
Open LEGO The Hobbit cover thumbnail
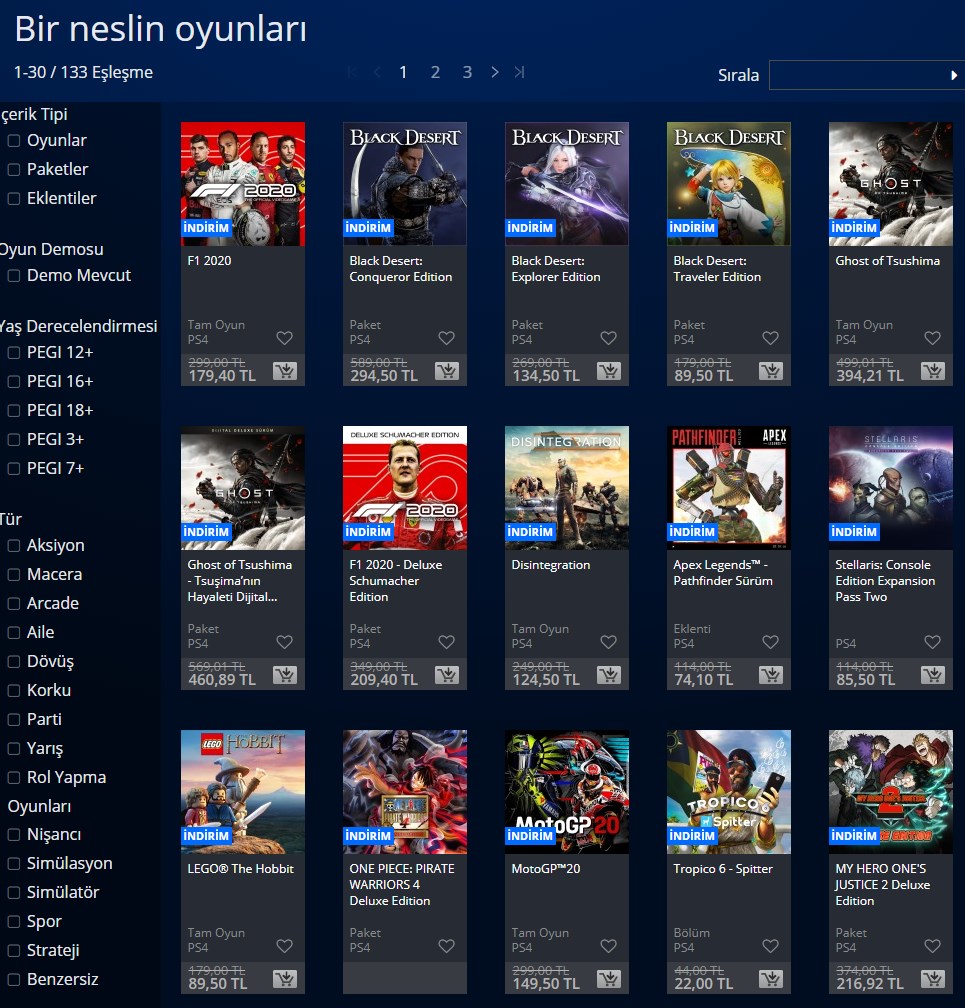tap(242, 792)
